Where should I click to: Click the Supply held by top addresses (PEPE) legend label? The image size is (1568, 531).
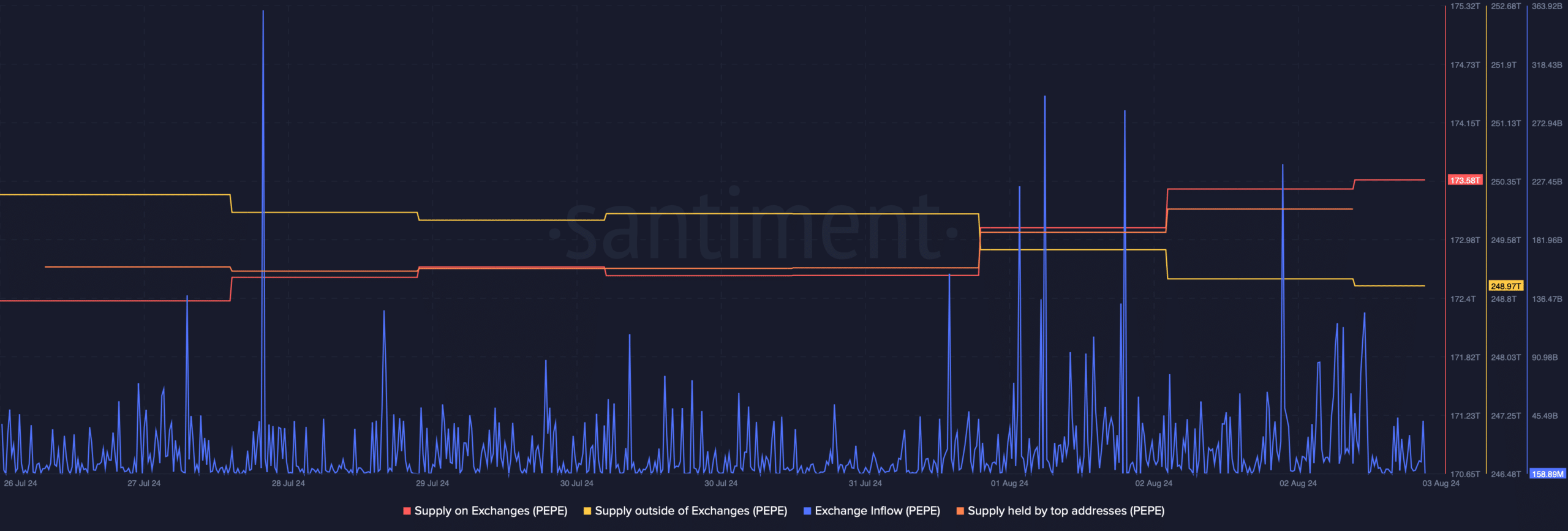[x=1066, y=511]
